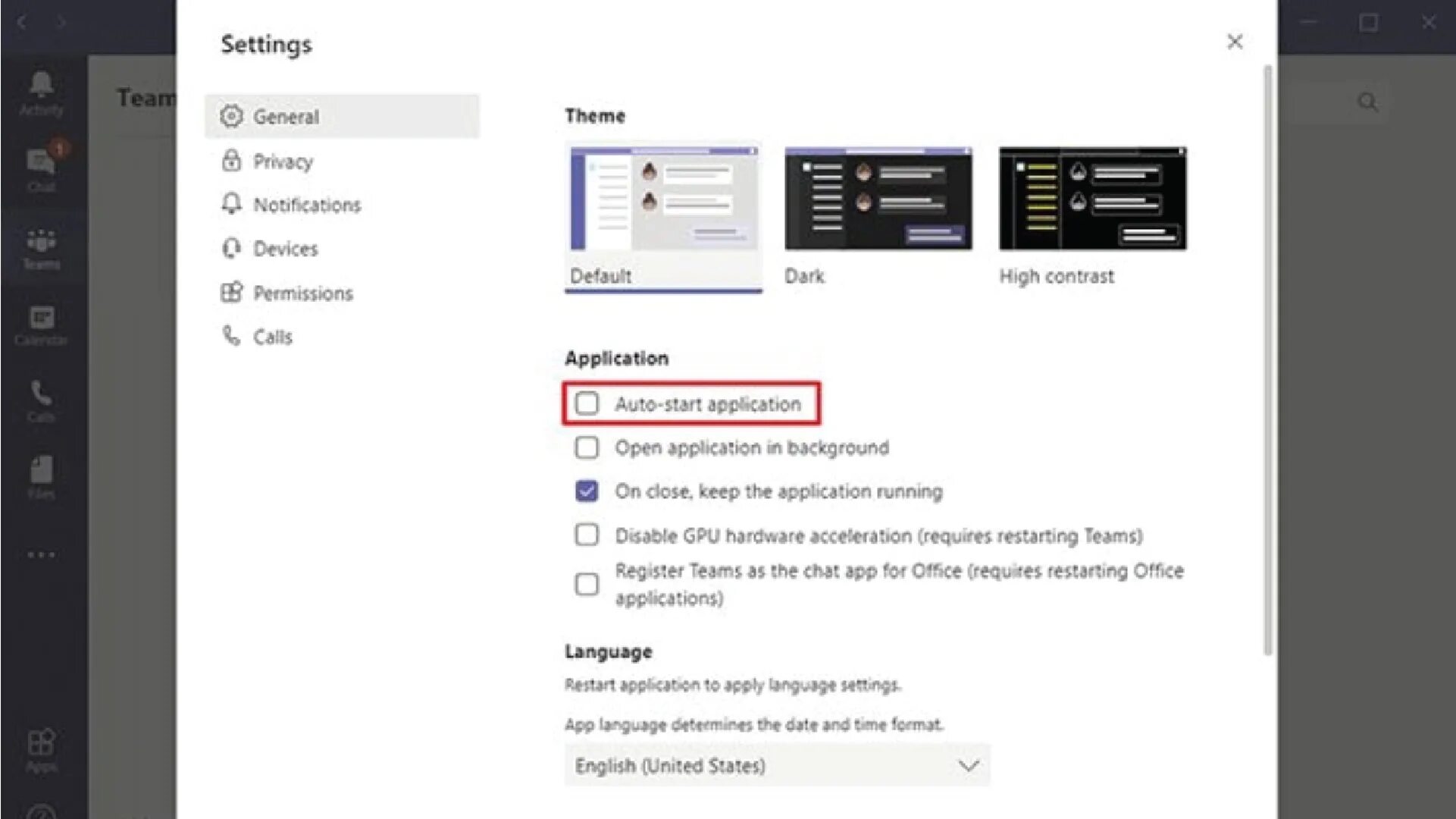Tick Disable GPU hardware acceleration
This screenshot has height=819, width=1456.
[587, 535]
